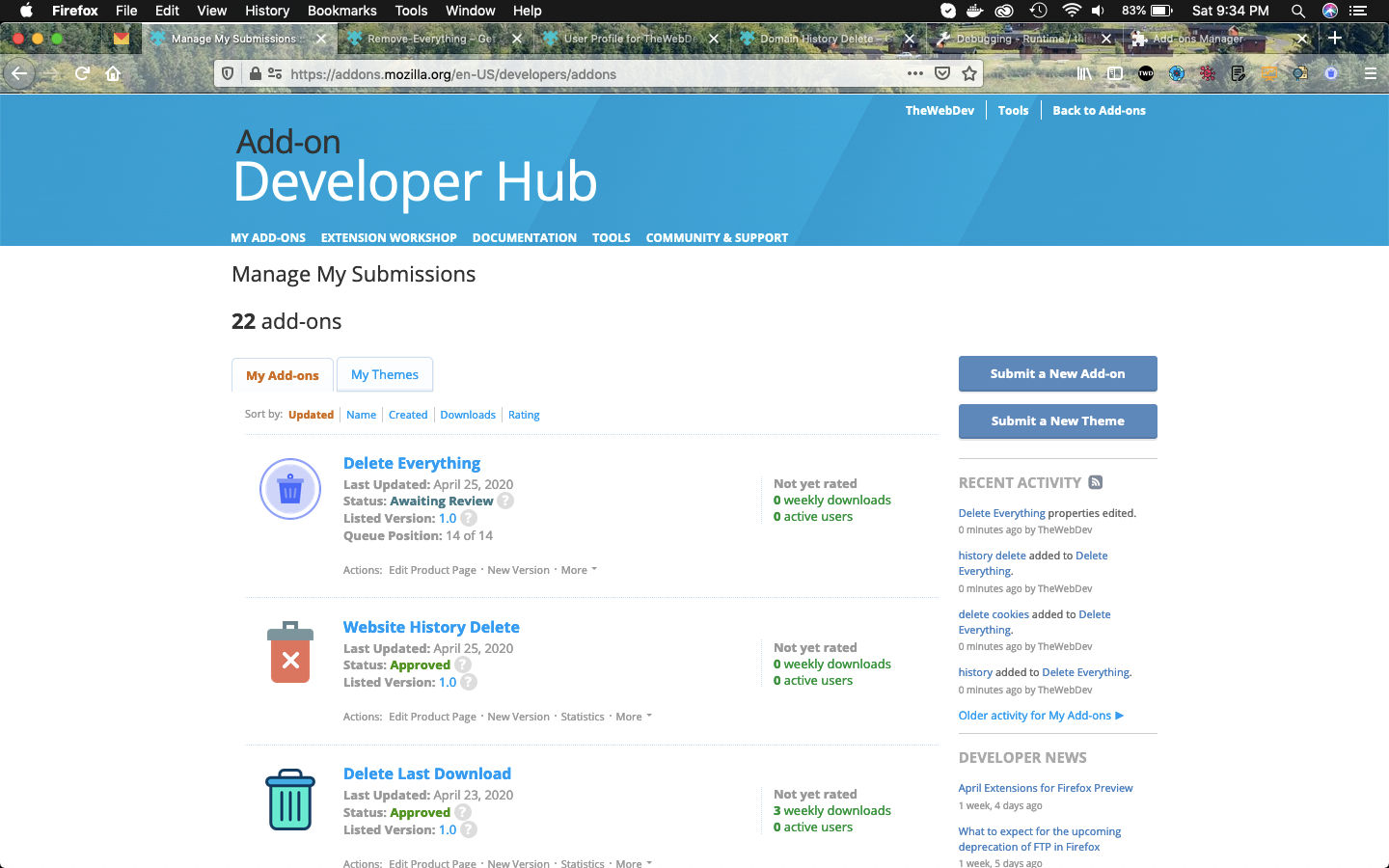The image size is (1389, 868).
Task: Show help for Delete Last Download Approved status
Action: pyautogui.click(x=463, y=812)
